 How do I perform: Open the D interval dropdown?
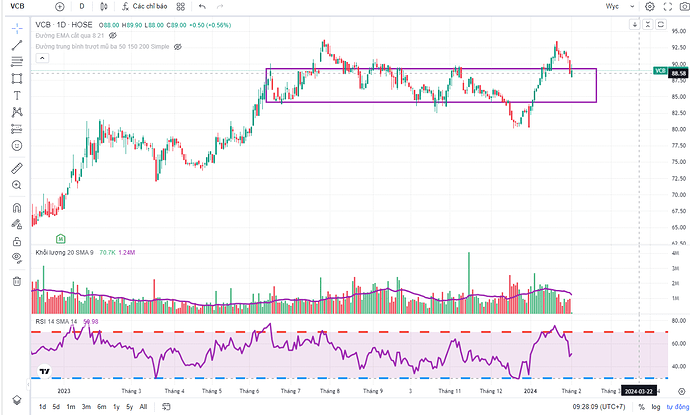click(82, 7)
